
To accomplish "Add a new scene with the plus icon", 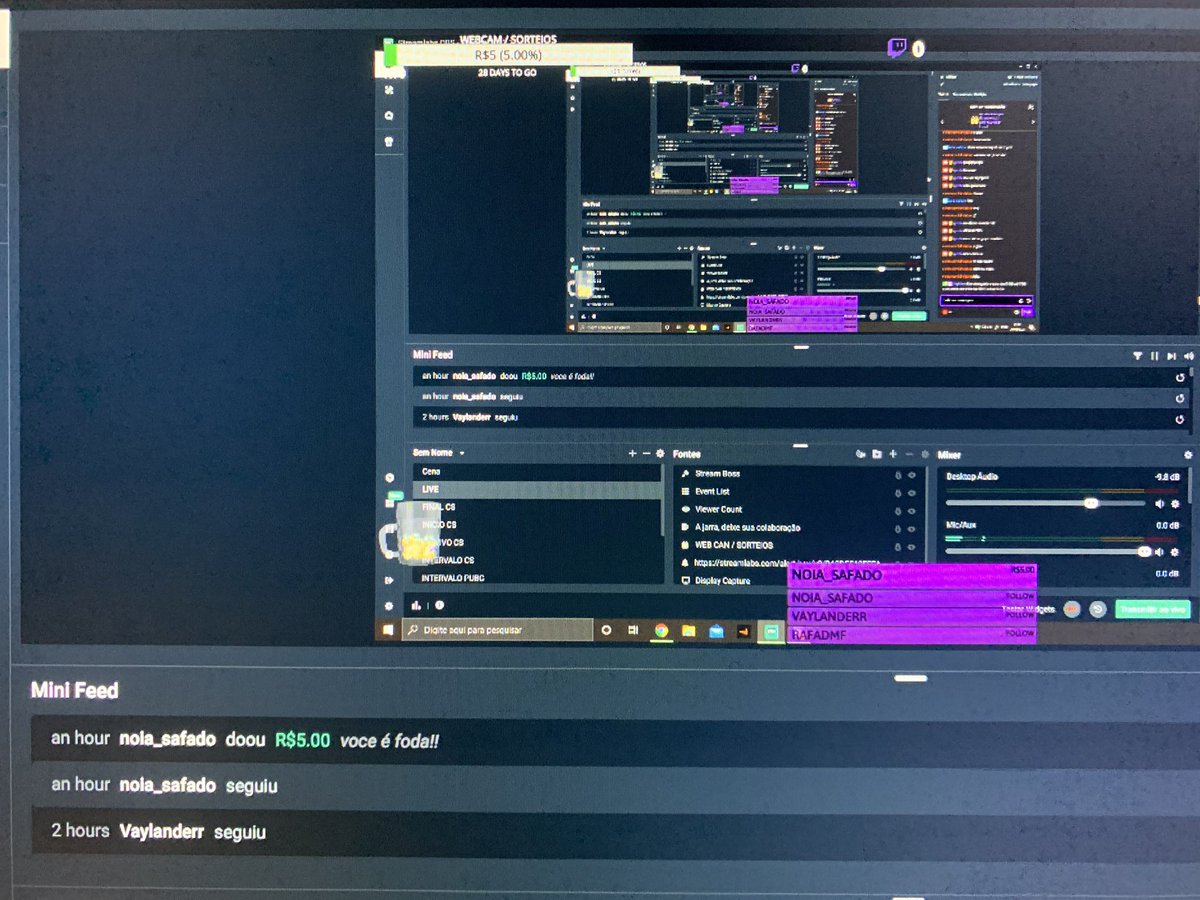I will coord(632,453).
